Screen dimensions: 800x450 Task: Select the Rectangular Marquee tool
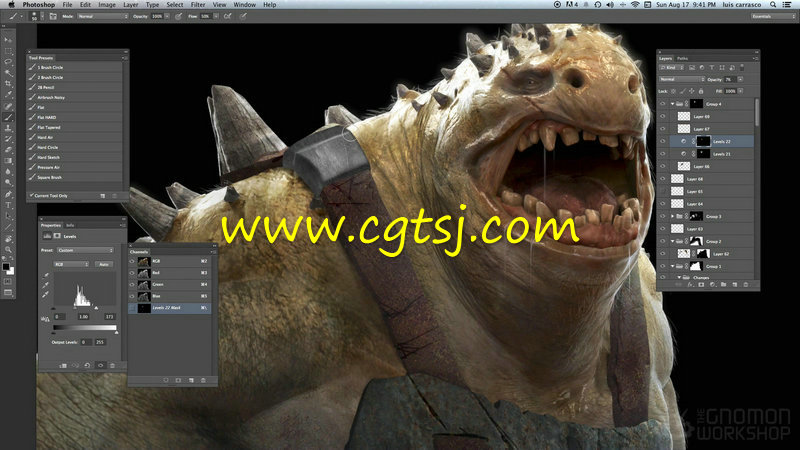pyautogui.click(x=8, y=51)
